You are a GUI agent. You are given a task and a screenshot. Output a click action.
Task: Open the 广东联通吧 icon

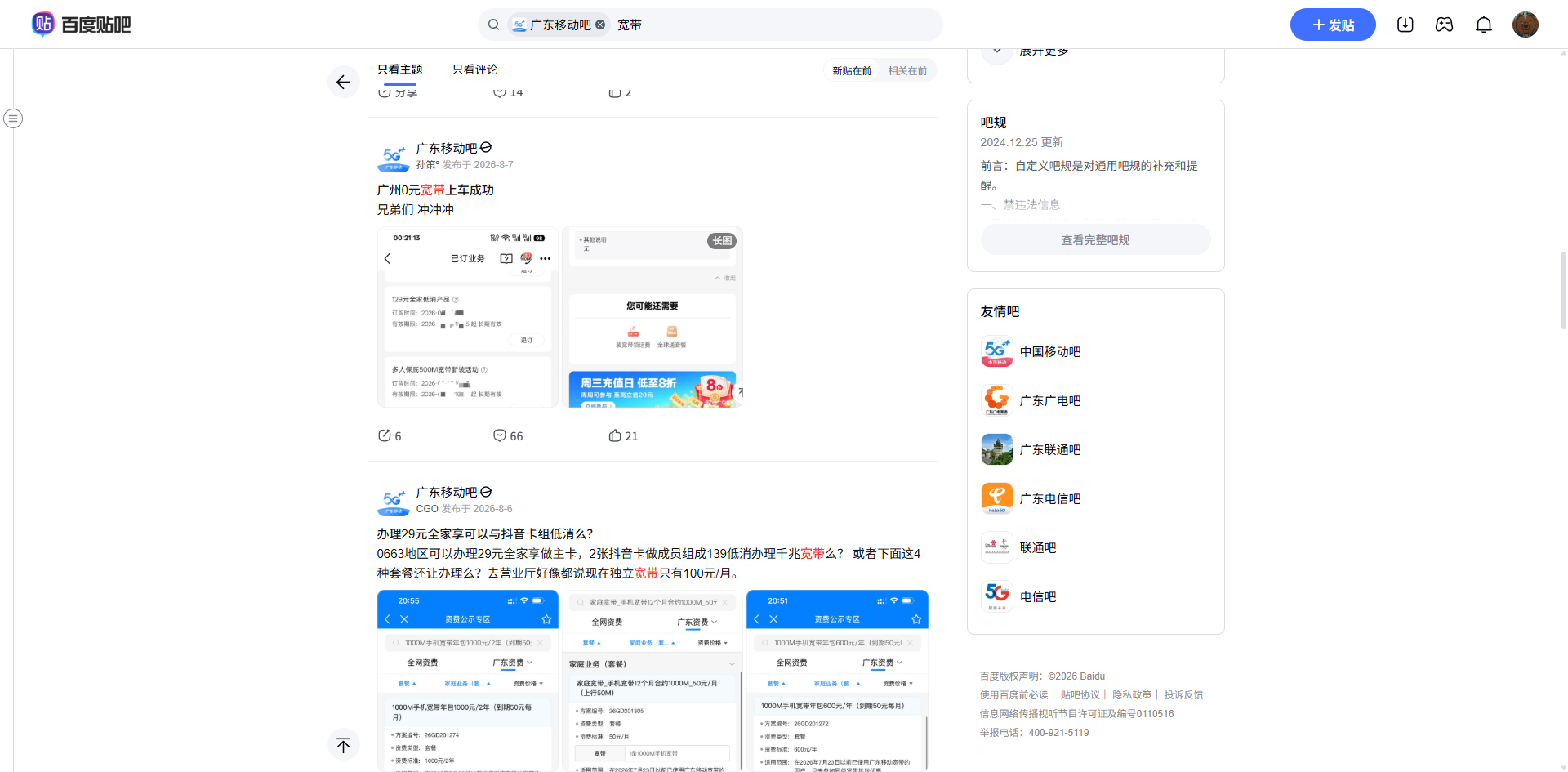point(997,450)
